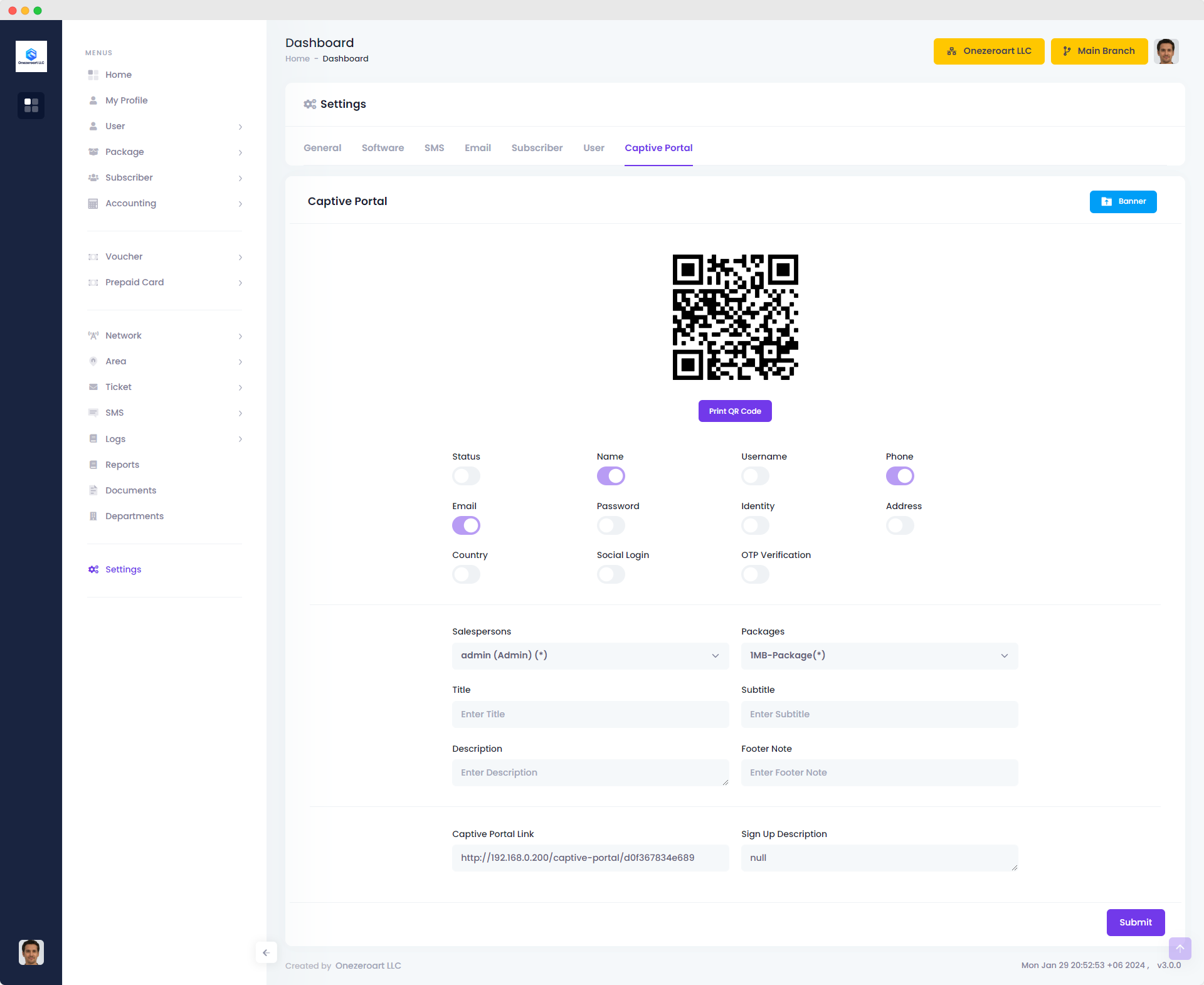Click the Logs book icon
The height and width of the screenshot is (985, 1204).
(x=93, y=438)
